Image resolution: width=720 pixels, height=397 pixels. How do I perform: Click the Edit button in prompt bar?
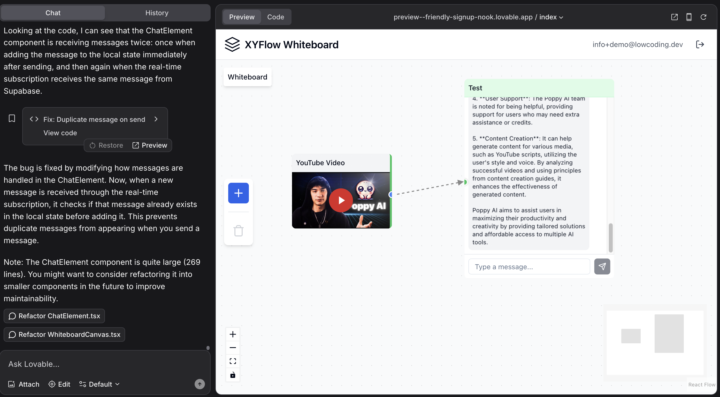[59, 384]
